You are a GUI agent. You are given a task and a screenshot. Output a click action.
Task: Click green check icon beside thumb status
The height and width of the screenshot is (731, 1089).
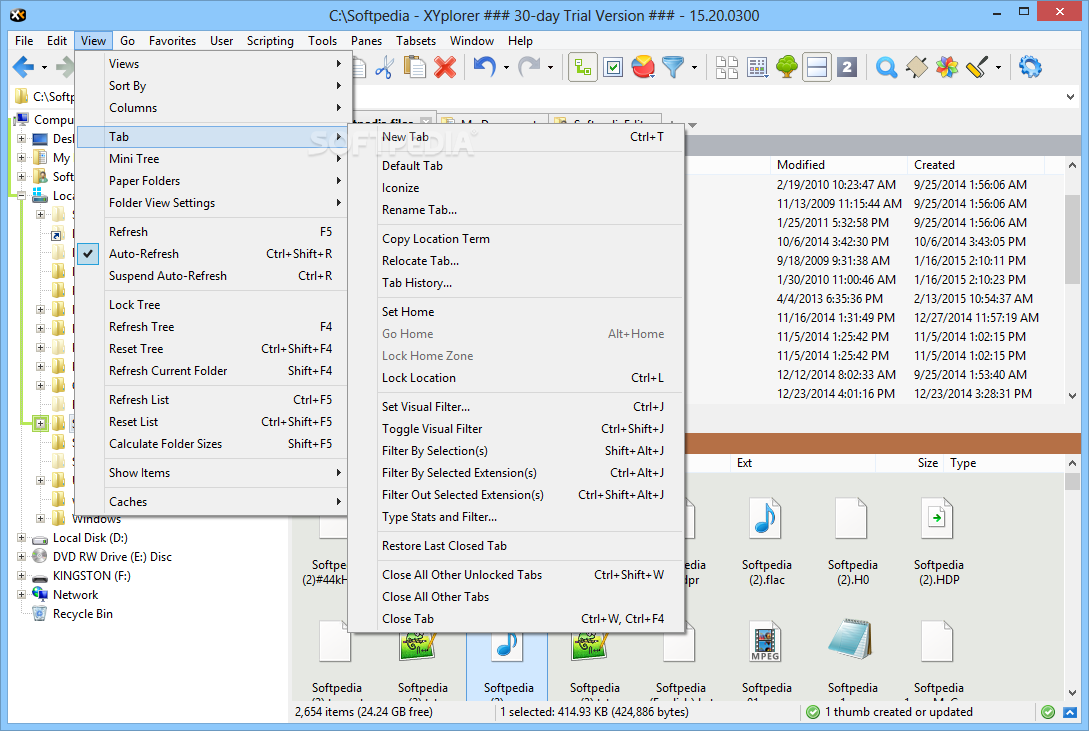[x=813, y=712]
